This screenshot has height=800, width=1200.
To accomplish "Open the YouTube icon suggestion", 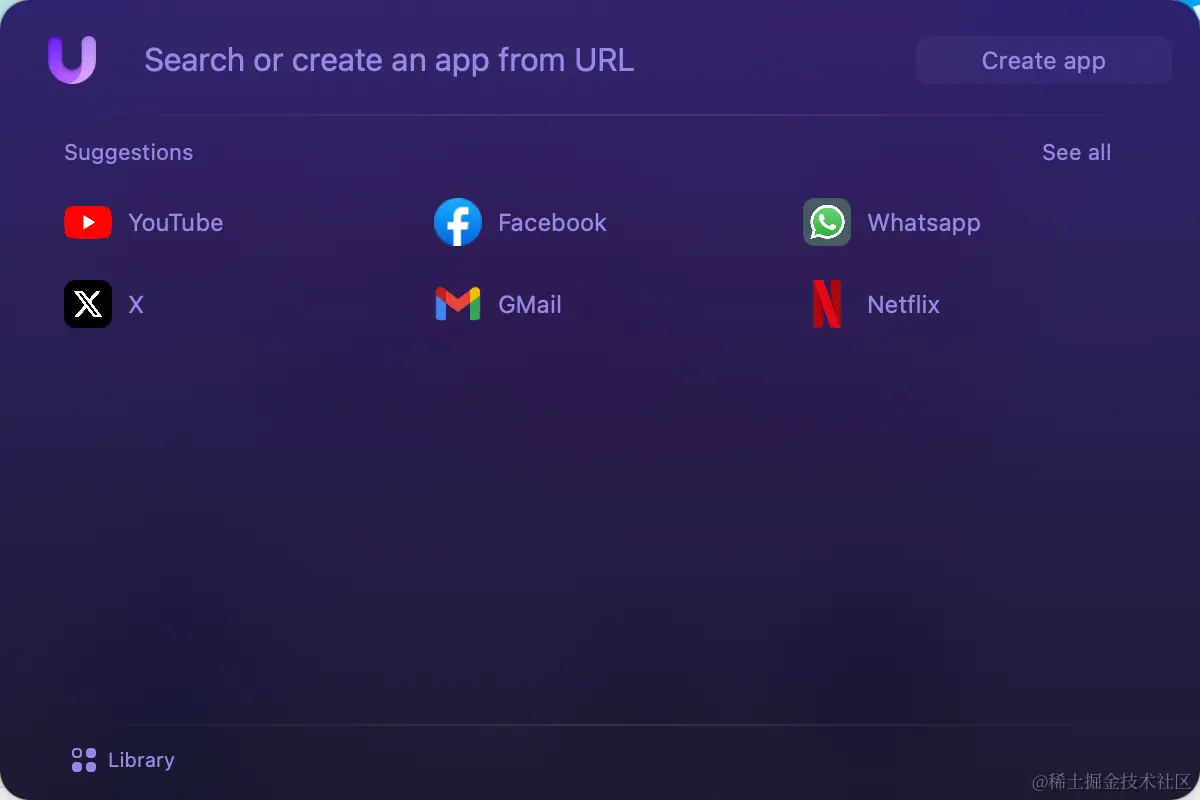I will point(88,222).
